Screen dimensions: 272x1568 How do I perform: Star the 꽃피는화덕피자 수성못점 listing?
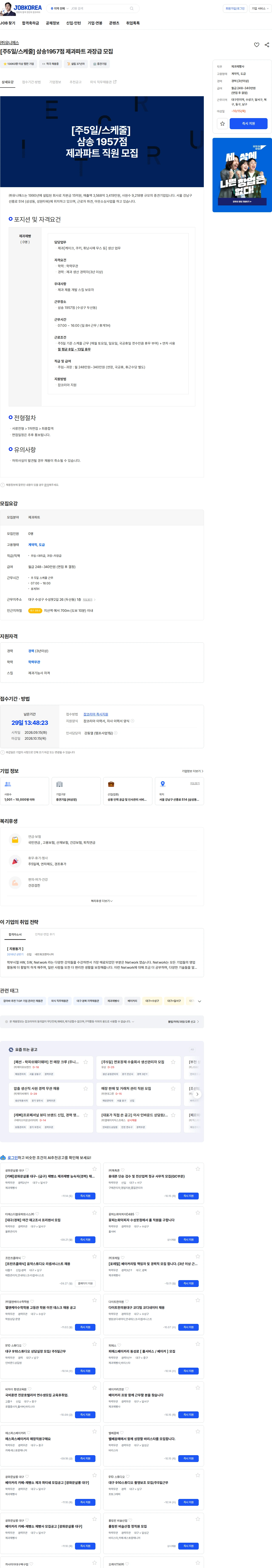(198, 1213)
